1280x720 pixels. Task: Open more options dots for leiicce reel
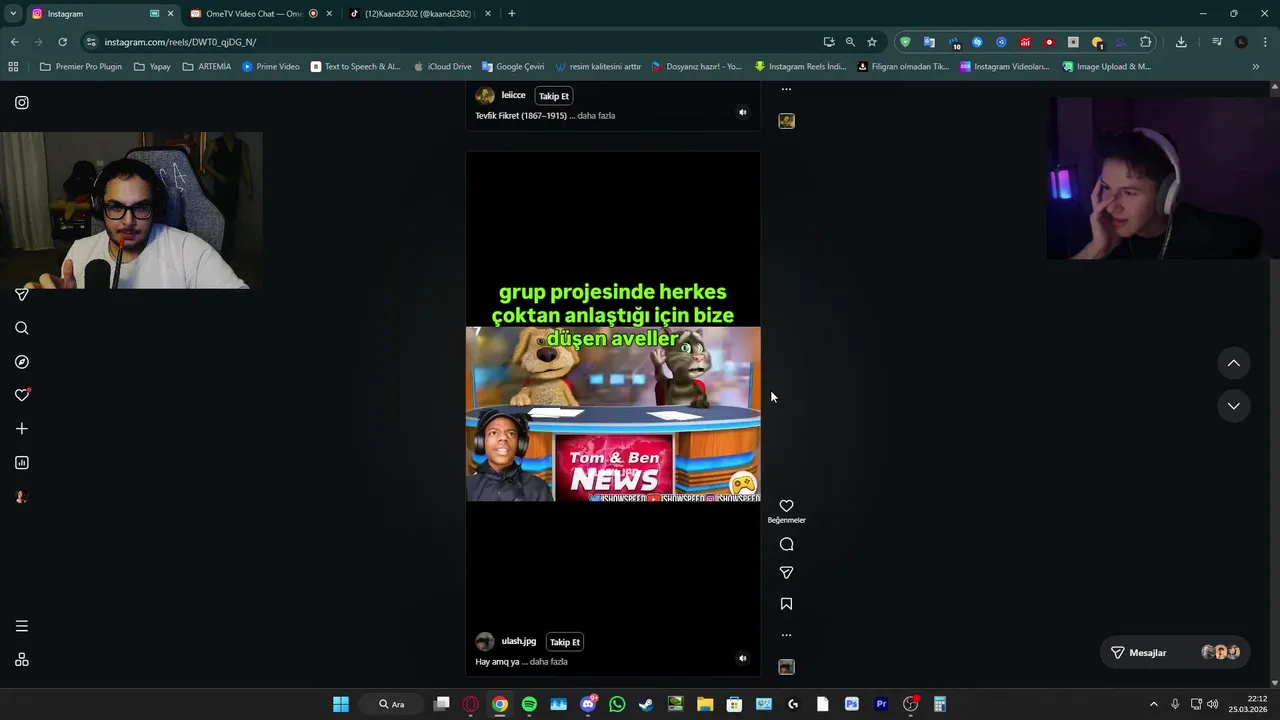pos(786,89)
